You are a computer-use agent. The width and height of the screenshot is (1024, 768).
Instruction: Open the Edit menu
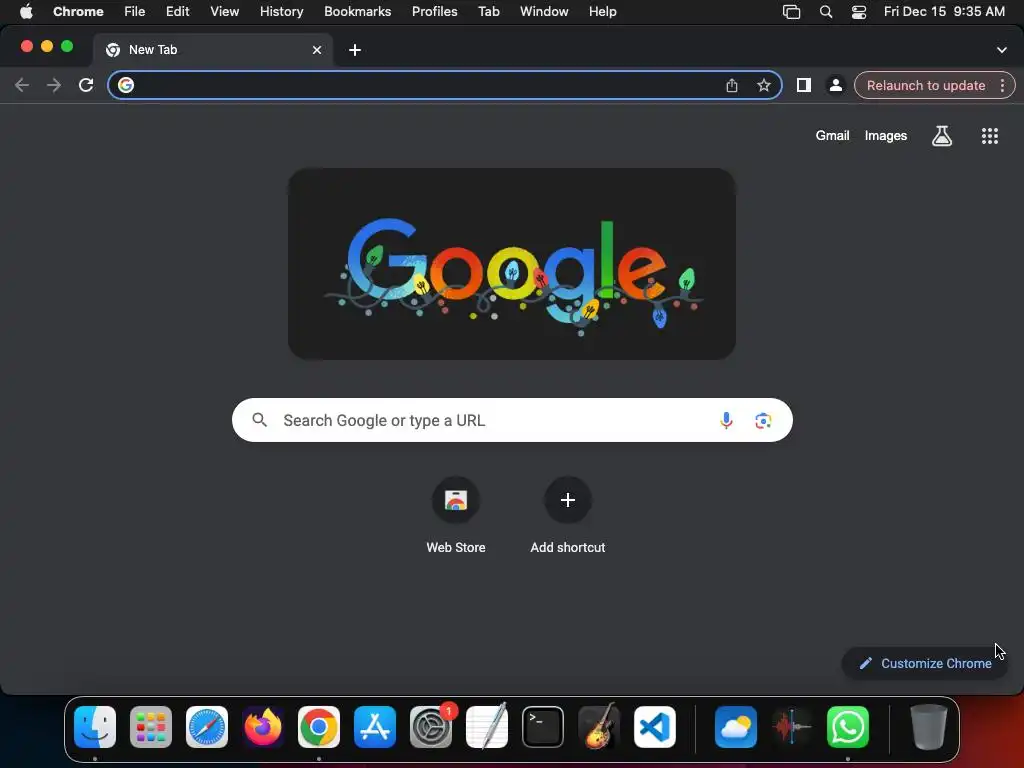(178, 12)
